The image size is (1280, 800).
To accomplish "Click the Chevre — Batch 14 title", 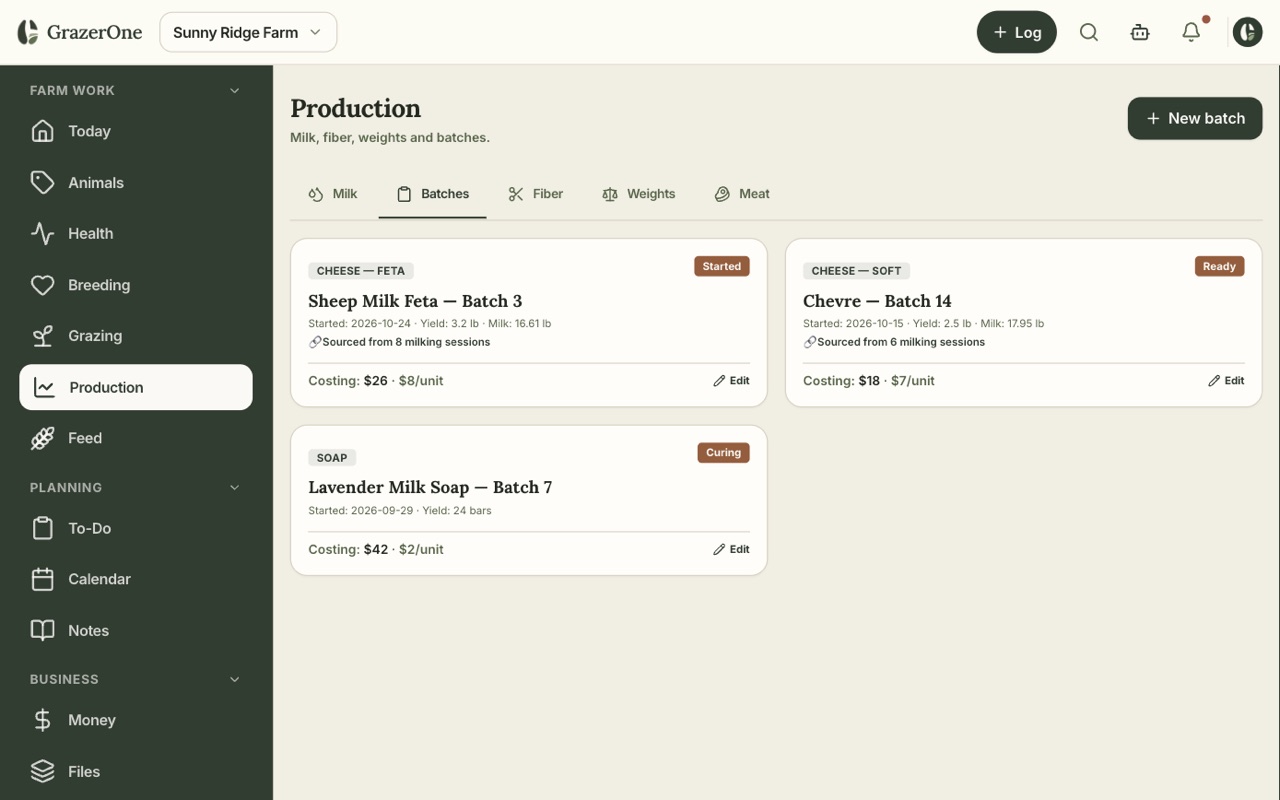I will tap(877, 301).
